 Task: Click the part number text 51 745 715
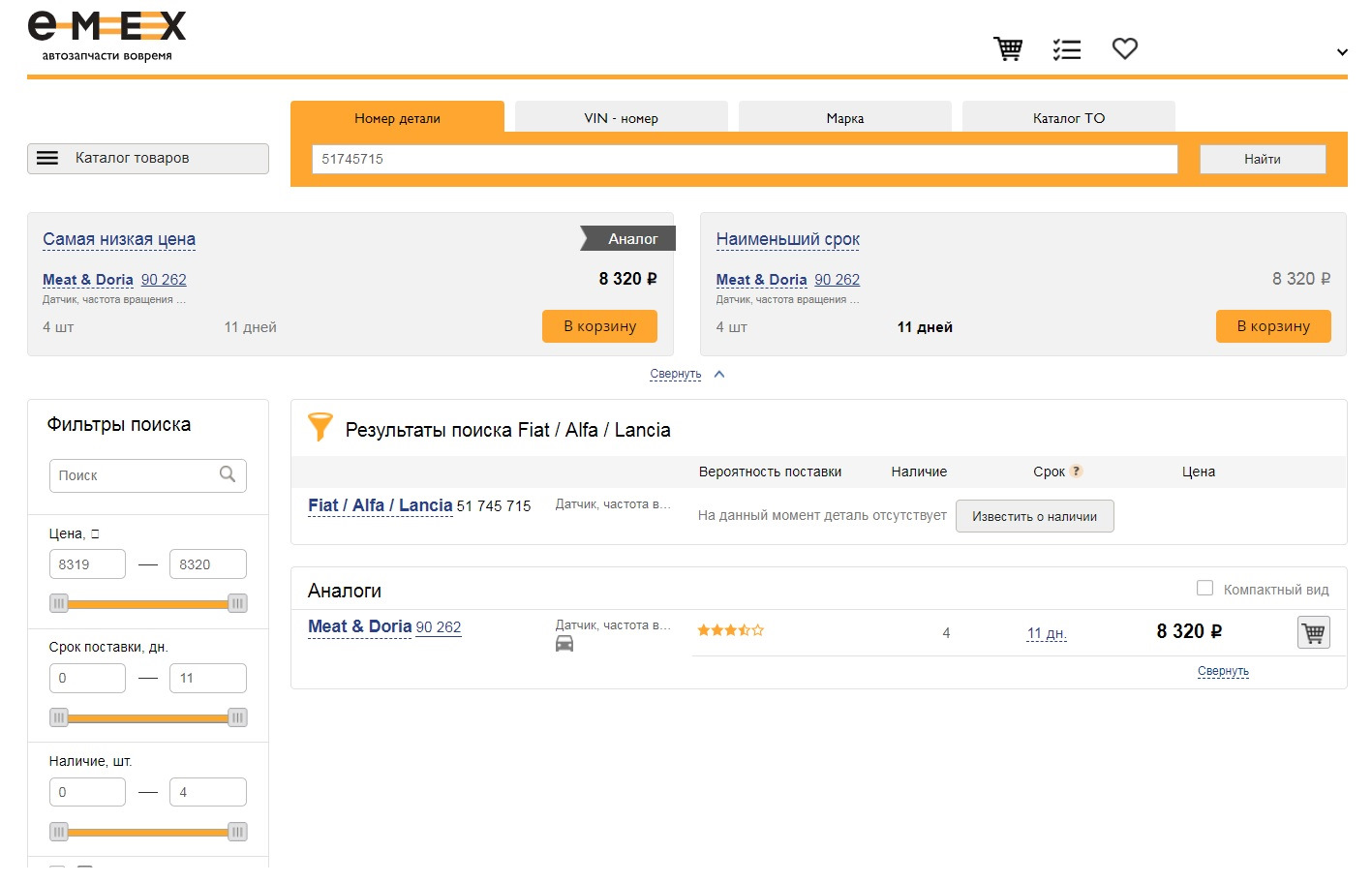pyautogui.click(x=494, y=506)
